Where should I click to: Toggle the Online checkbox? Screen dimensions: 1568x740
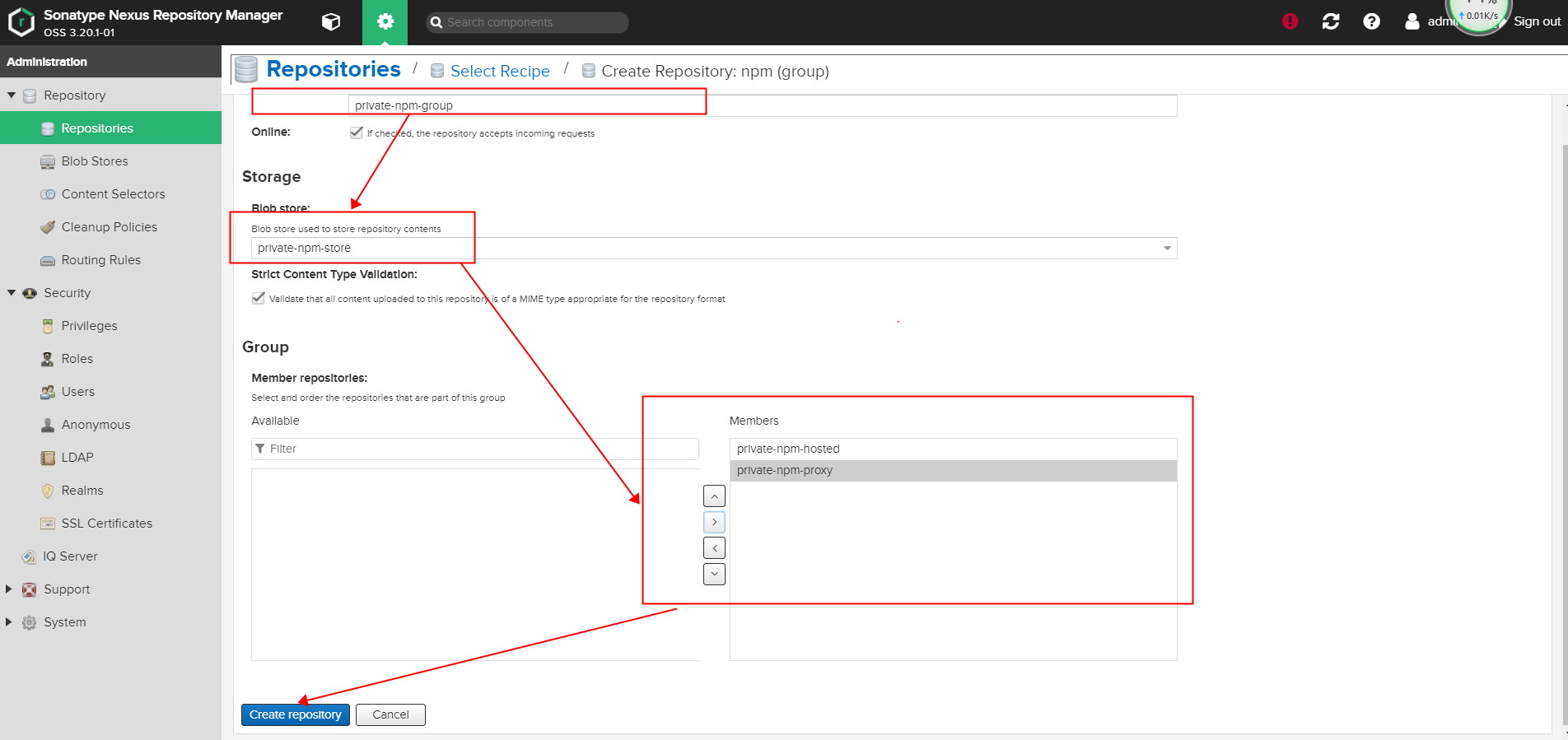tap(356, 133)
